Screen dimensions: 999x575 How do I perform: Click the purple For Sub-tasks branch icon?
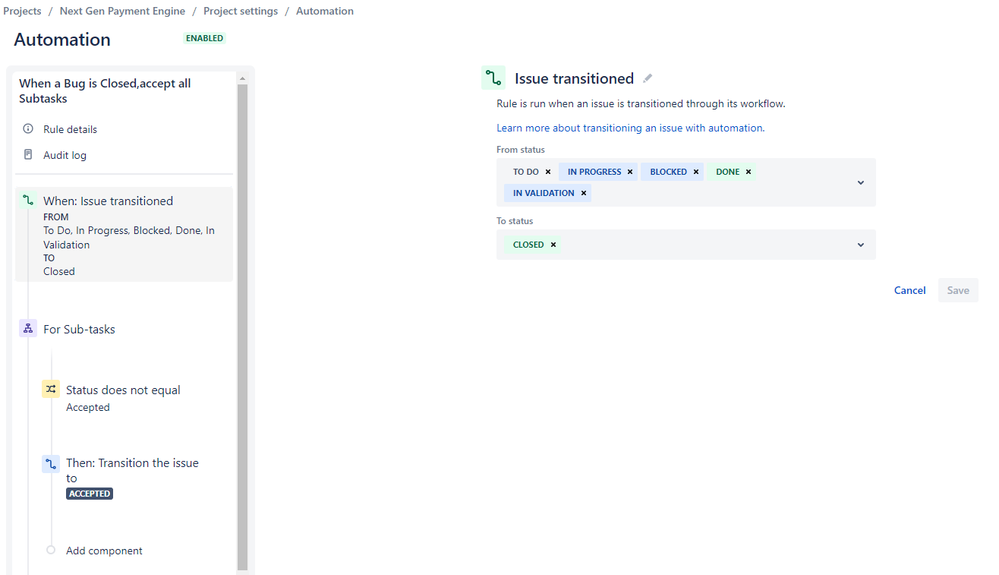pyautogui.click(x=28, y=329)
